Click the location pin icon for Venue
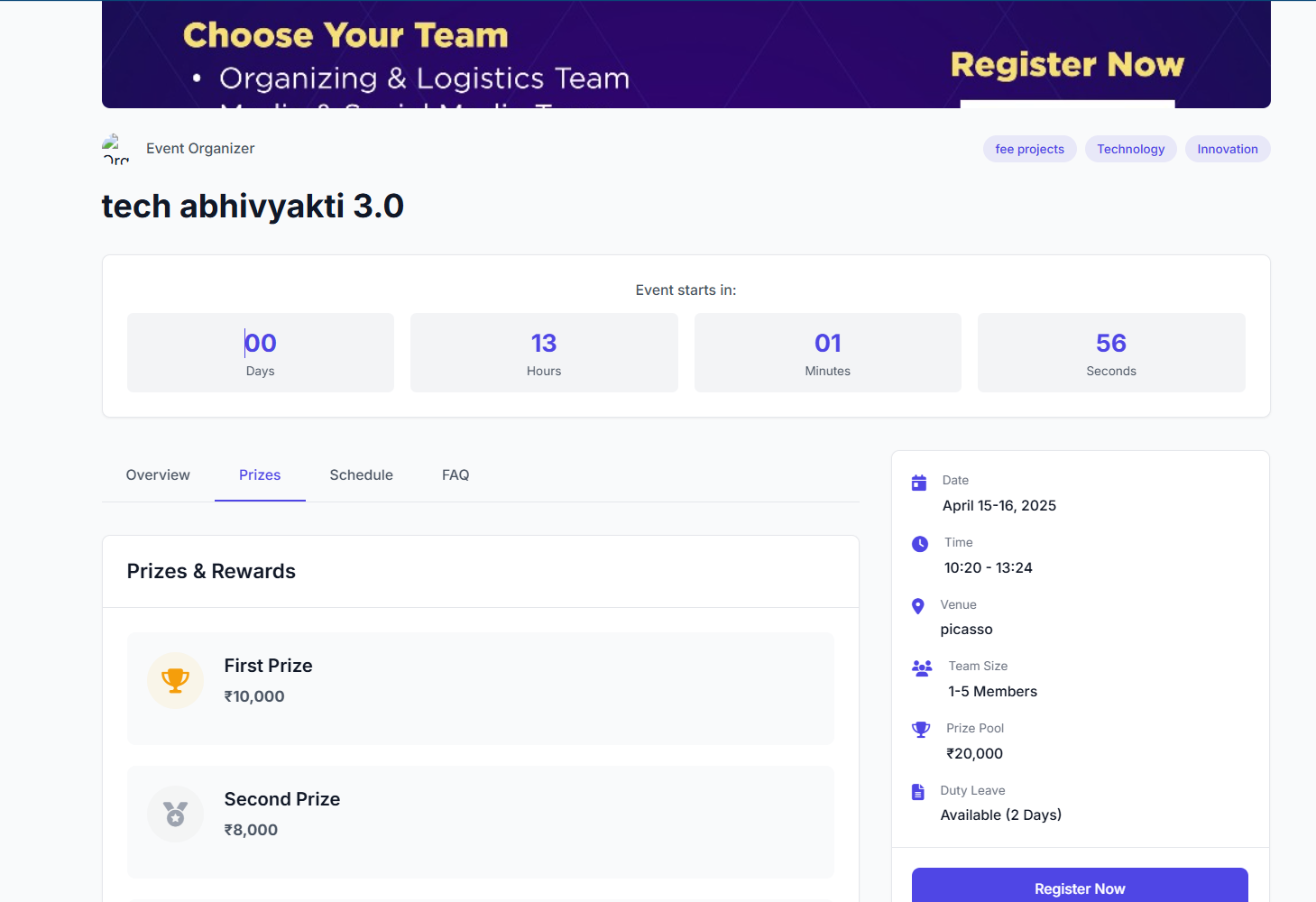1316x902 pixels. point(918,606)
